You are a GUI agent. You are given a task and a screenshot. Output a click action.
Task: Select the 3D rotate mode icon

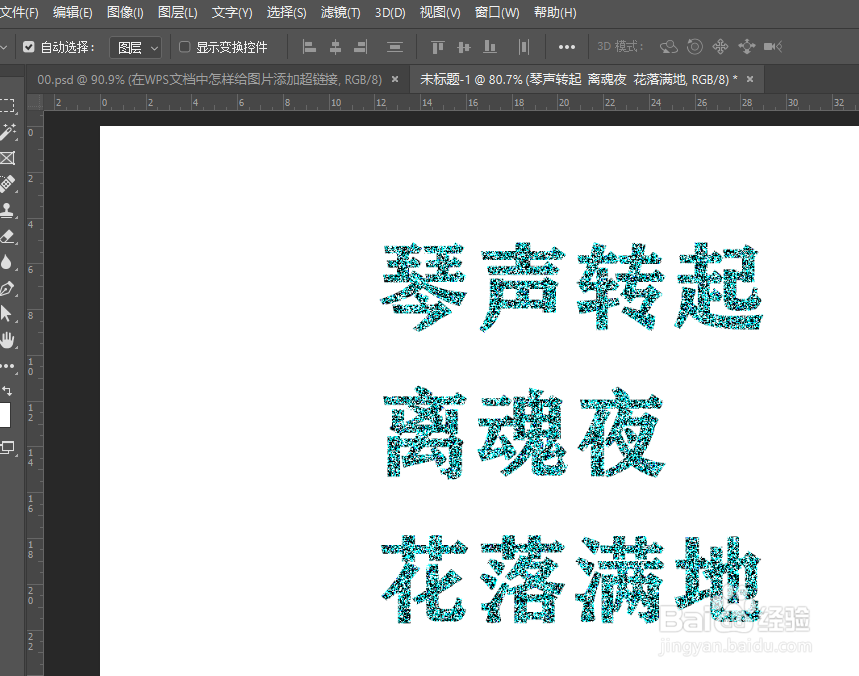coord(668,47)
